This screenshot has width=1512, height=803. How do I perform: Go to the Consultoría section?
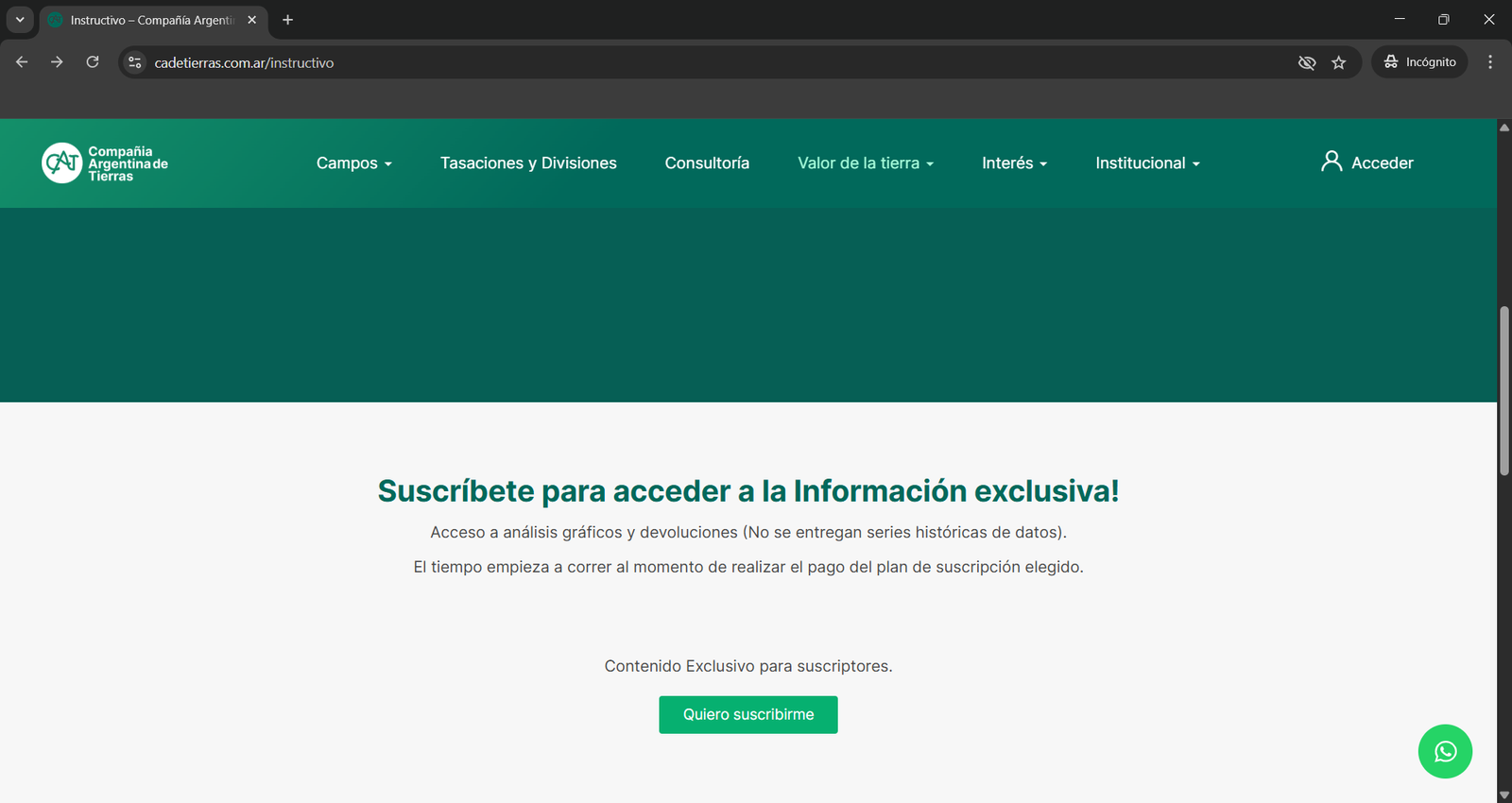point(707,163)
